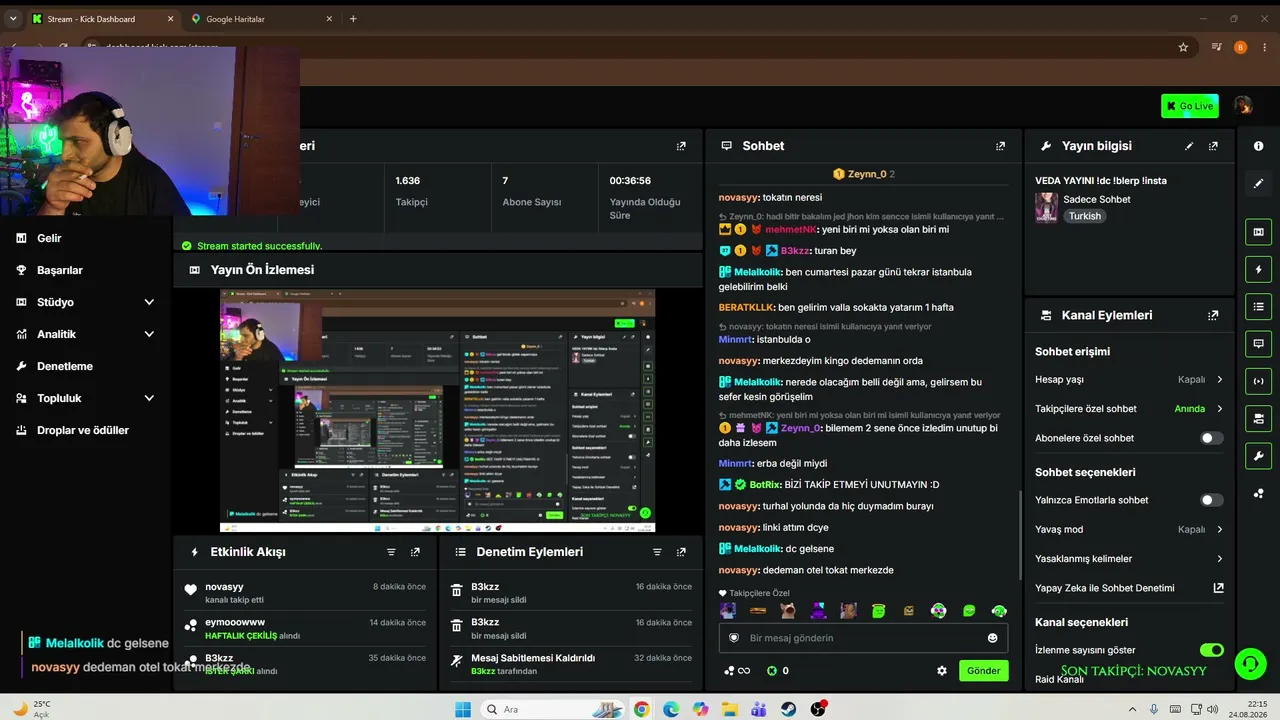1280x720 pixels.
Task: Pop out the Etkinlik Akışı panel
Action: 415,552
